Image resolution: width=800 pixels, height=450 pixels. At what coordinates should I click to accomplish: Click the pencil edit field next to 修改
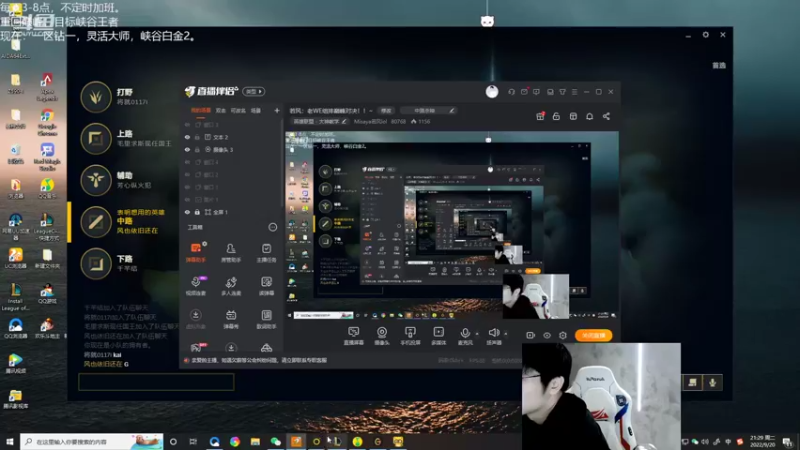(x=428, y=111)
